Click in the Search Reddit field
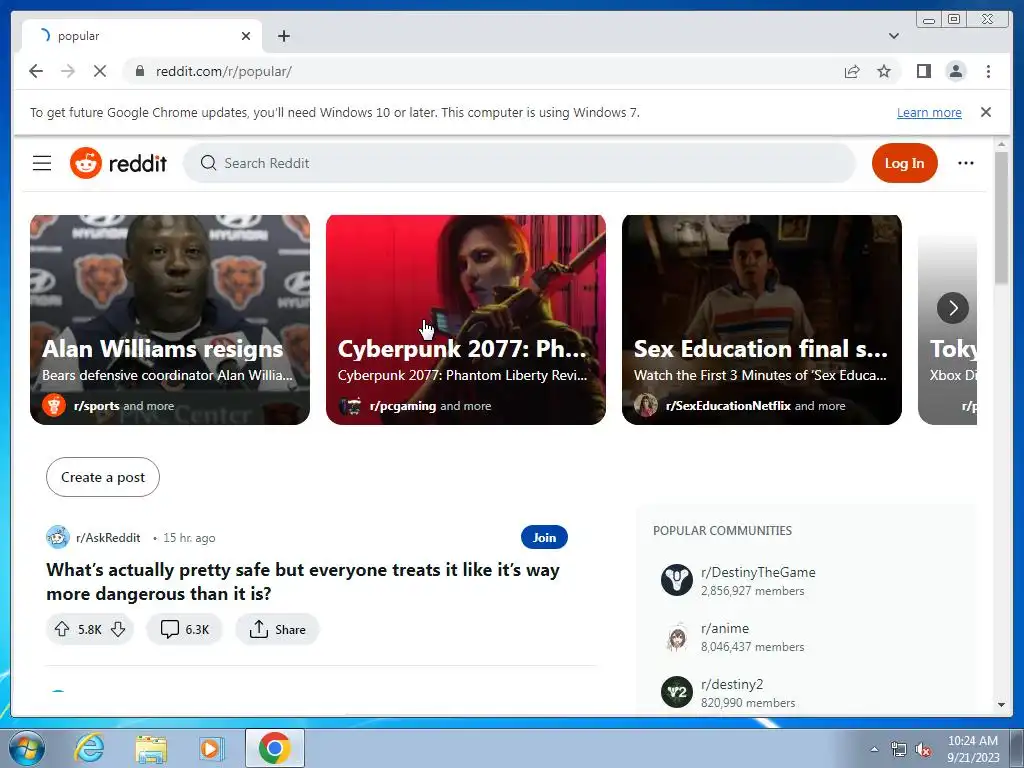 (520, 163)
